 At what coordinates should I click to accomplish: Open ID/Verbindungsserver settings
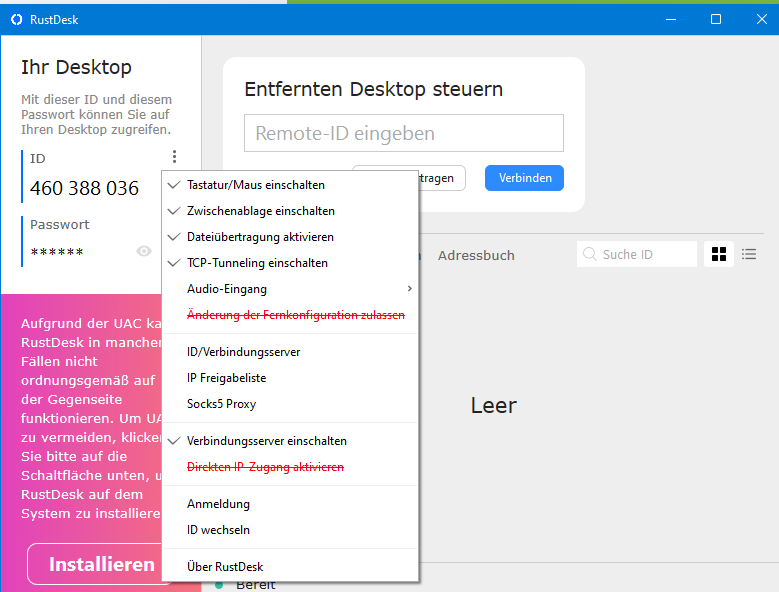[x=291, y=352]
